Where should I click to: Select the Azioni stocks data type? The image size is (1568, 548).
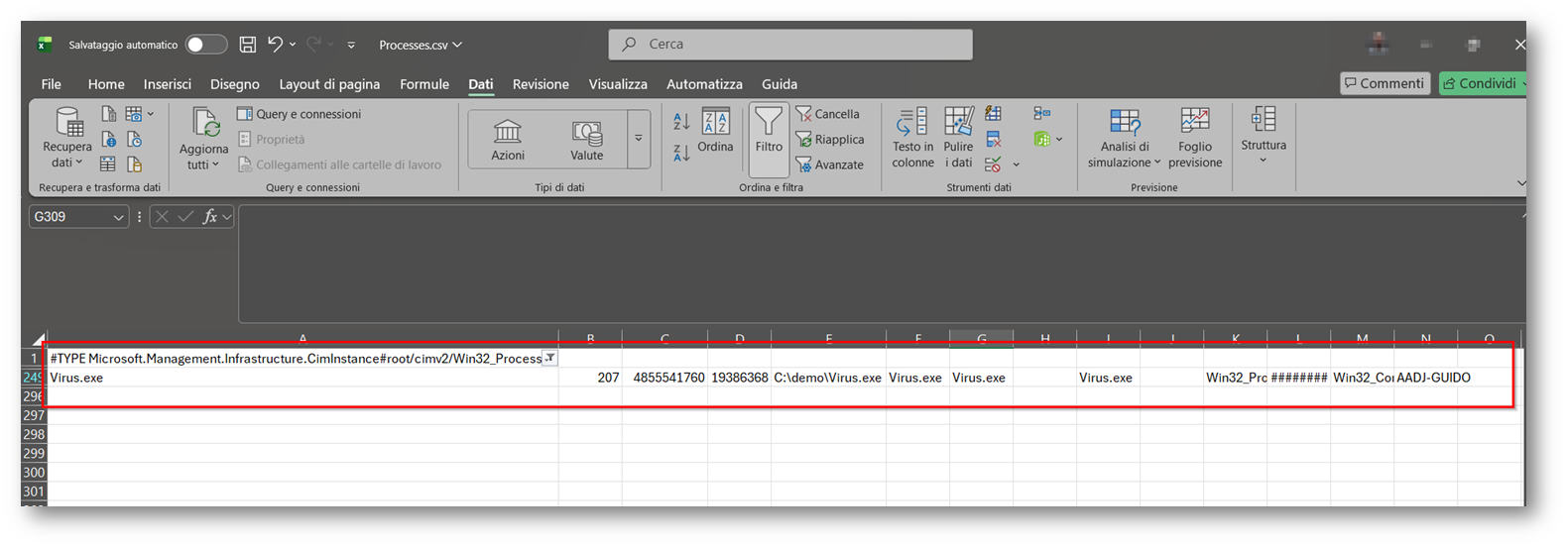point(508,140)
